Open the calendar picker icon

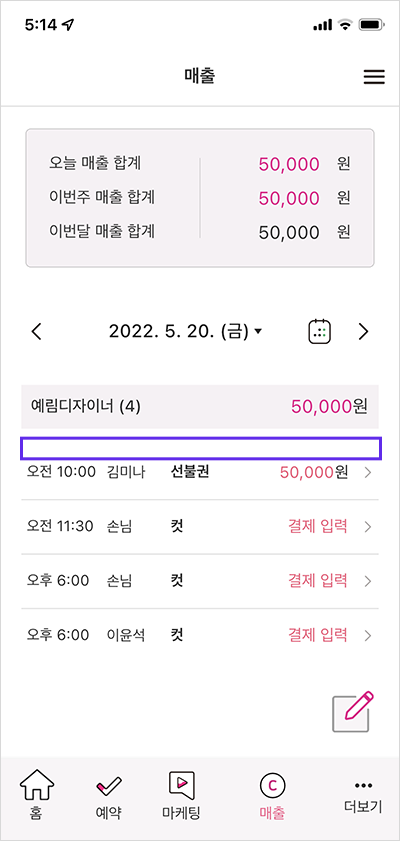click(x=320, y=332)
